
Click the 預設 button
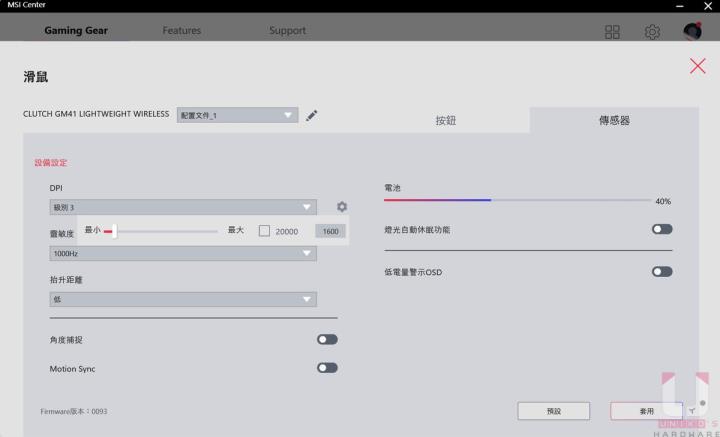553,411
